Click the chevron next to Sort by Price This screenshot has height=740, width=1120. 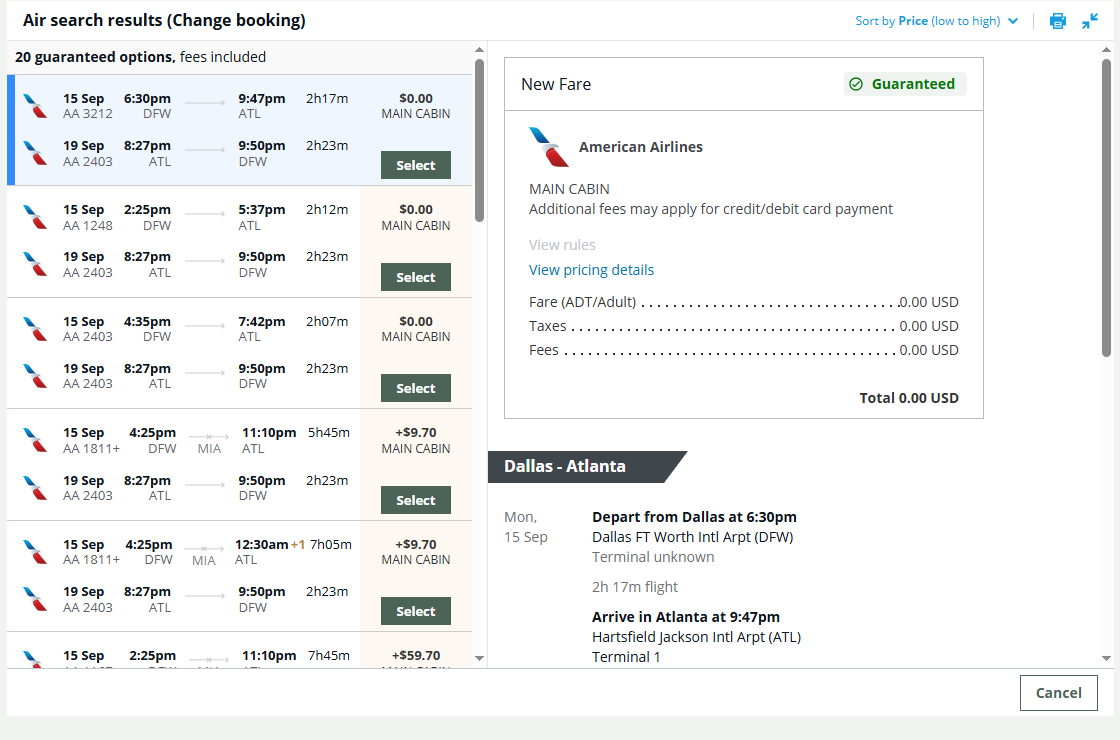tap(1013, 21)
